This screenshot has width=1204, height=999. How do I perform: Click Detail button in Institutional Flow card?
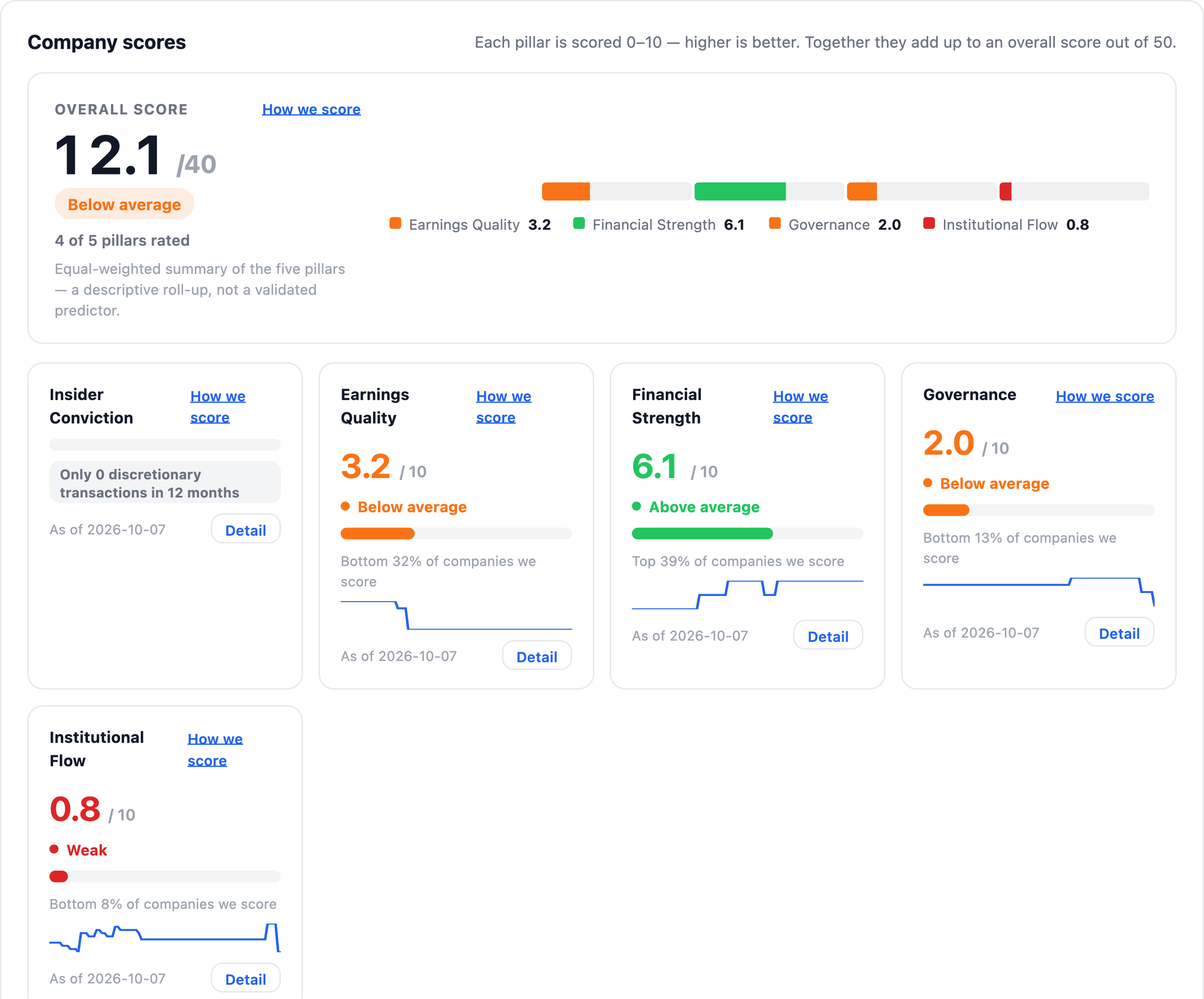point(245,978)
